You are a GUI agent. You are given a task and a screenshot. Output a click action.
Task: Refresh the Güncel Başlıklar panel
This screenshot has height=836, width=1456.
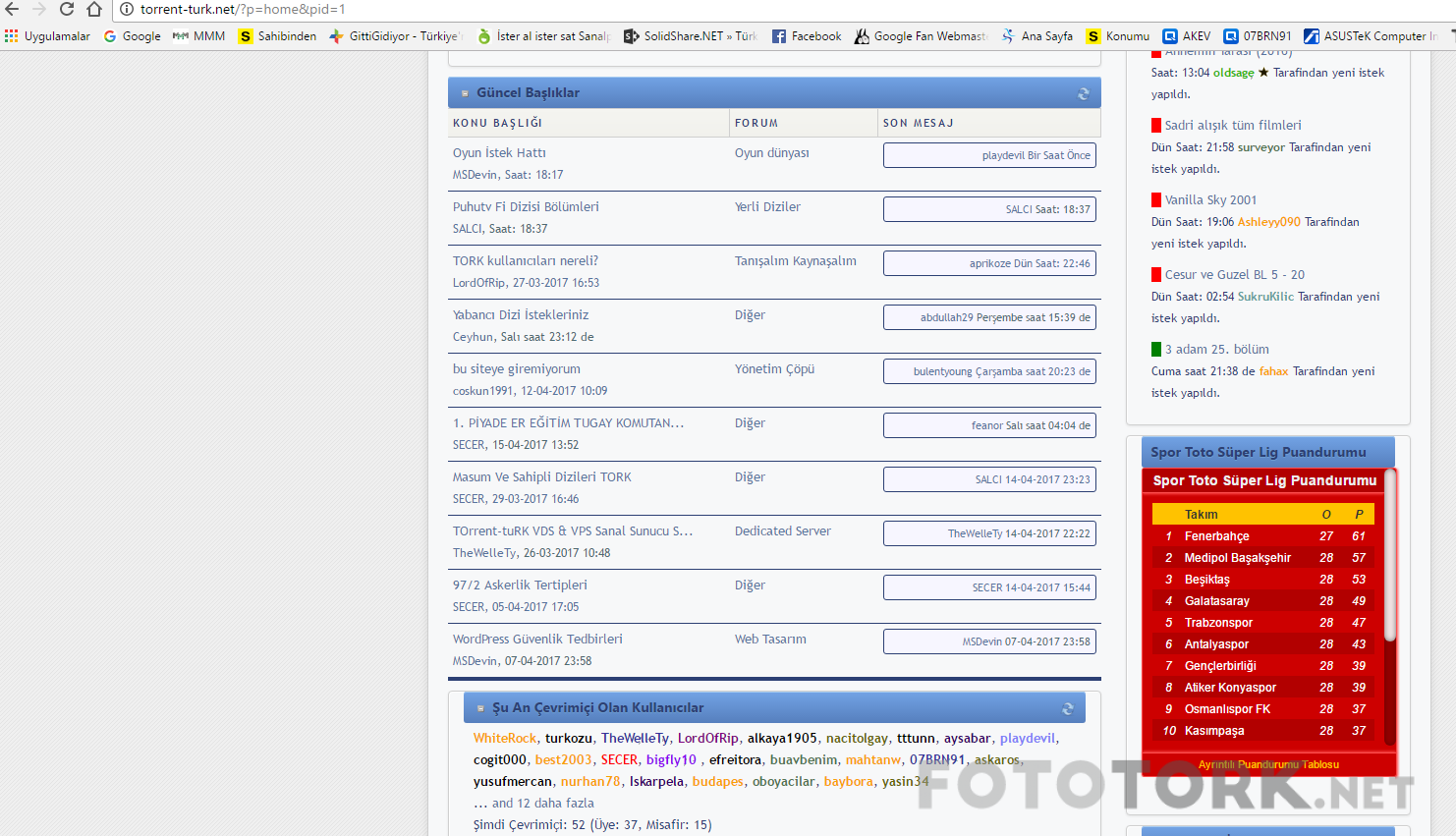click(1084, 93)
